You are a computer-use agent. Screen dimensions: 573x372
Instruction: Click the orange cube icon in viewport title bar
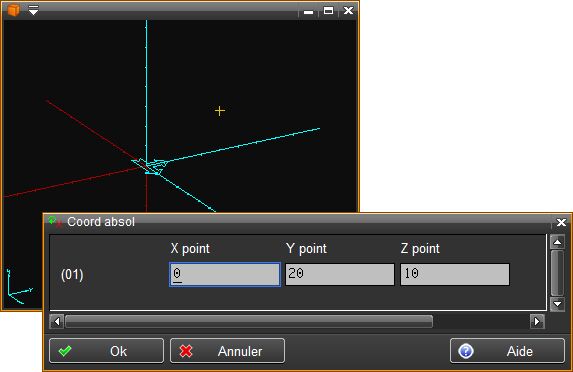tap(13, 10)
